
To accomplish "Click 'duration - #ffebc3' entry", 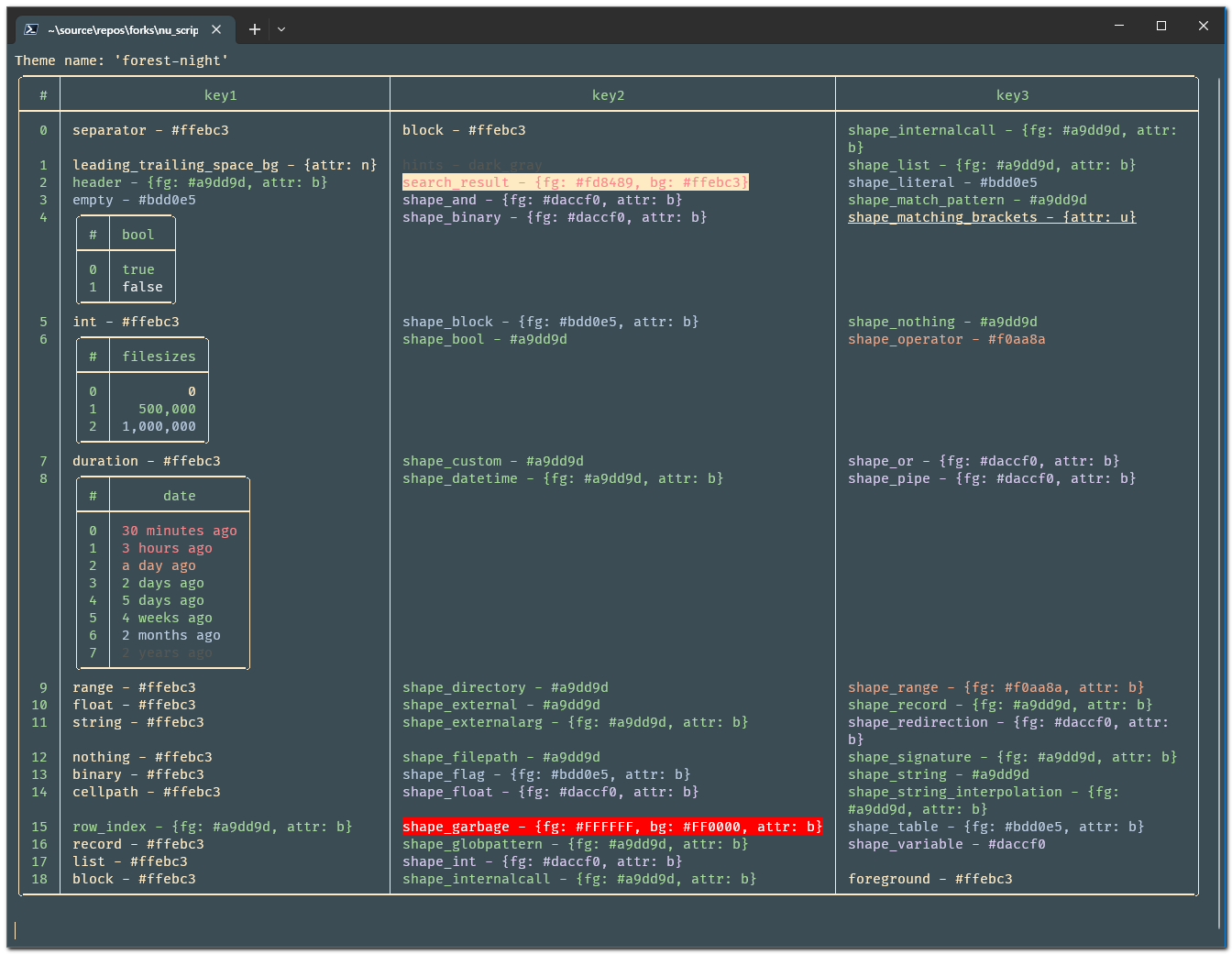I will [x=147, y=461].
